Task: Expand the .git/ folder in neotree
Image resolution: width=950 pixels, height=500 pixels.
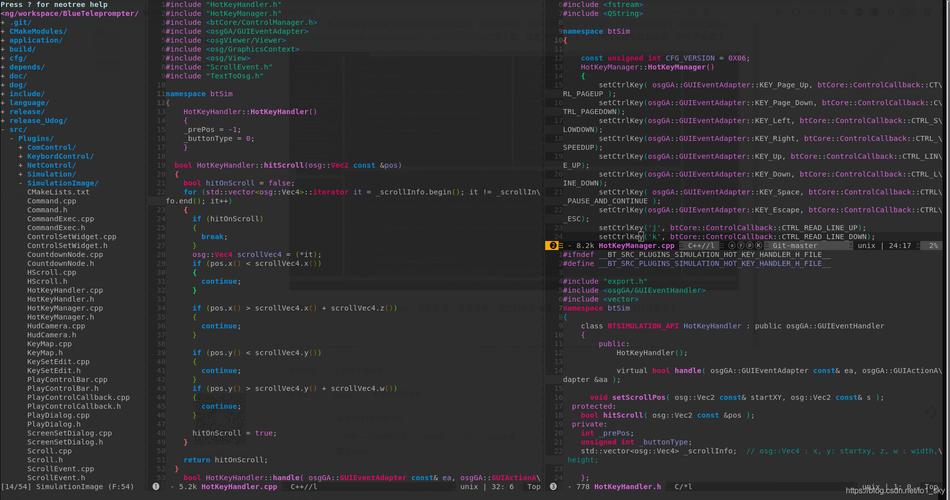Action: (4, 22)
